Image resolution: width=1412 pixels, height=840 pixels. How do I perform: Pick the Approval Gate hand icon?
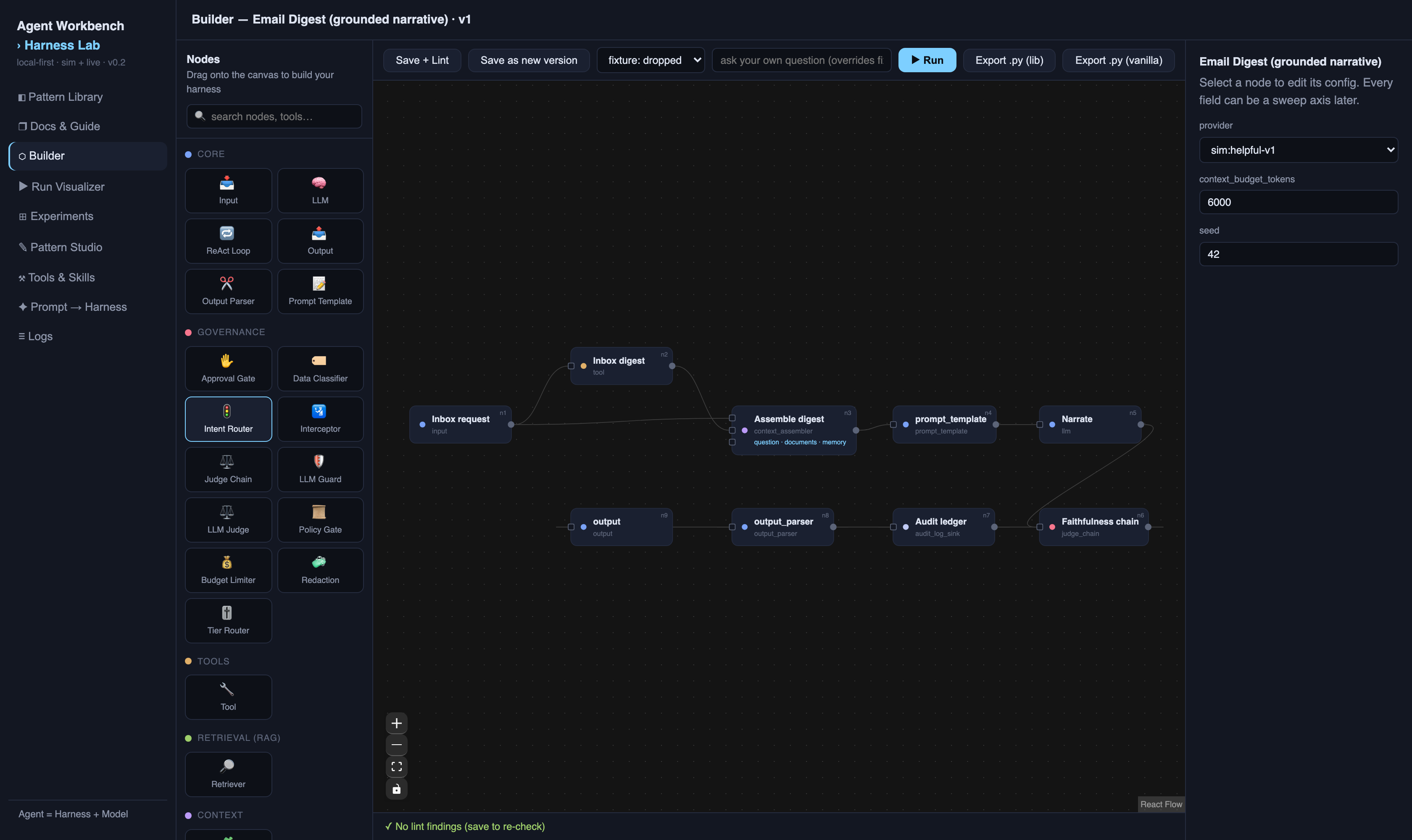(227, 360)
